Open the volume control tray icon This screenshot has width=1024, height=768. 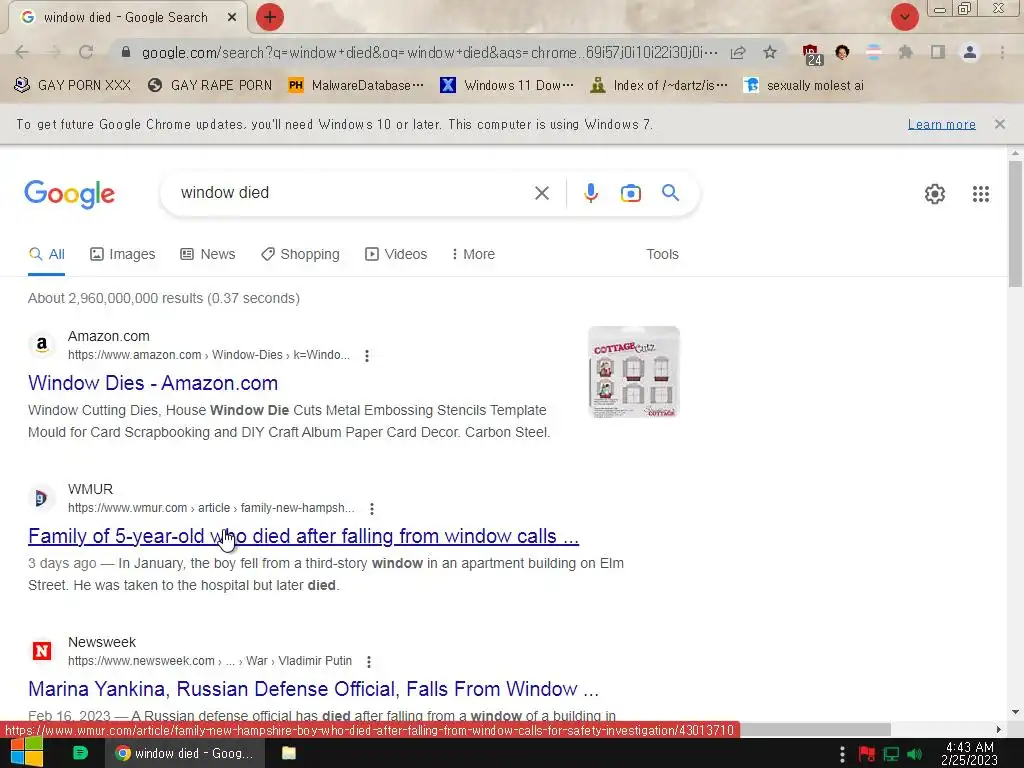914,754
